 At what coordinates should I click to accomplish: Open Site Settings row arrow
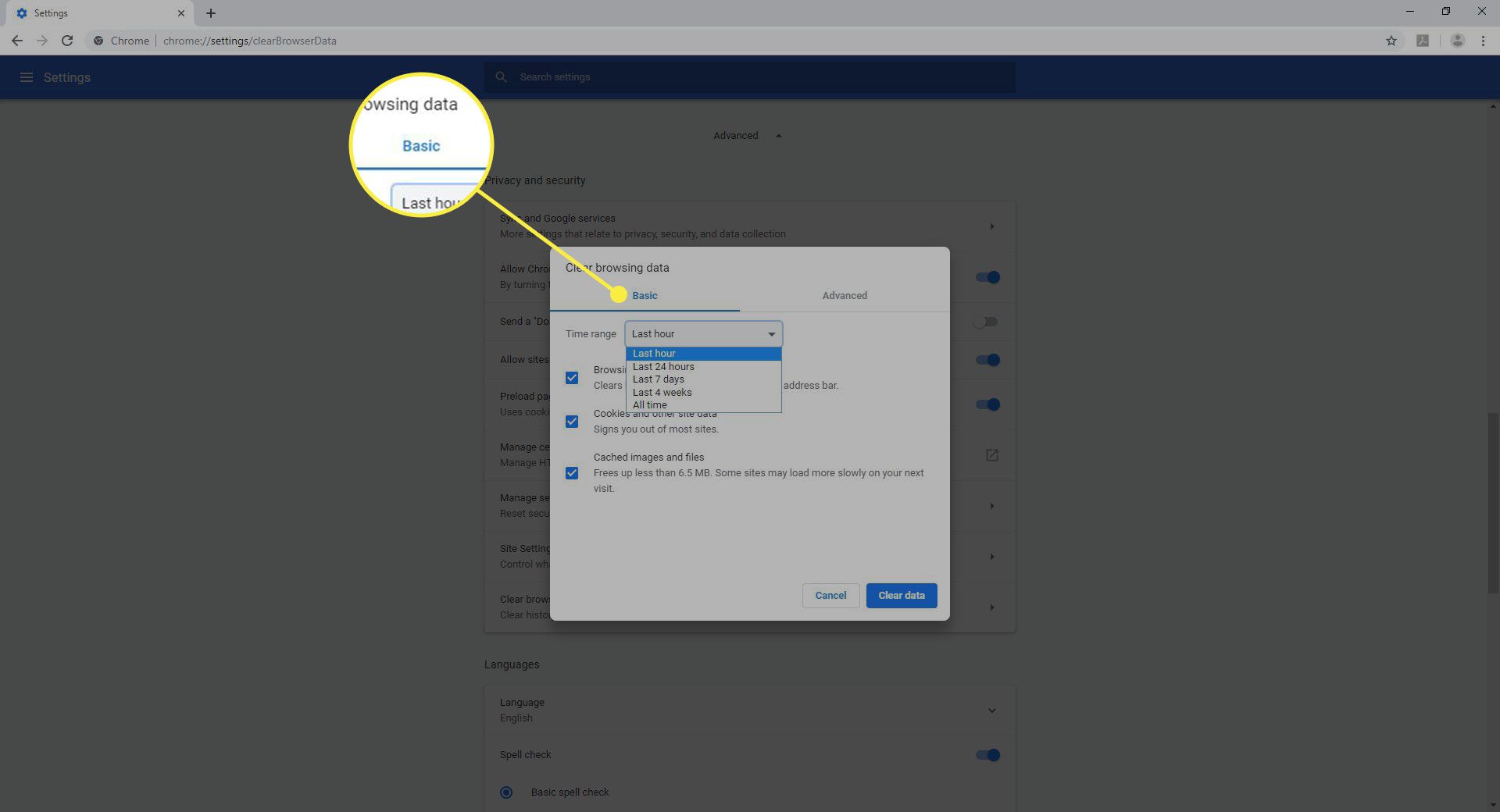(x=992, y=557)
